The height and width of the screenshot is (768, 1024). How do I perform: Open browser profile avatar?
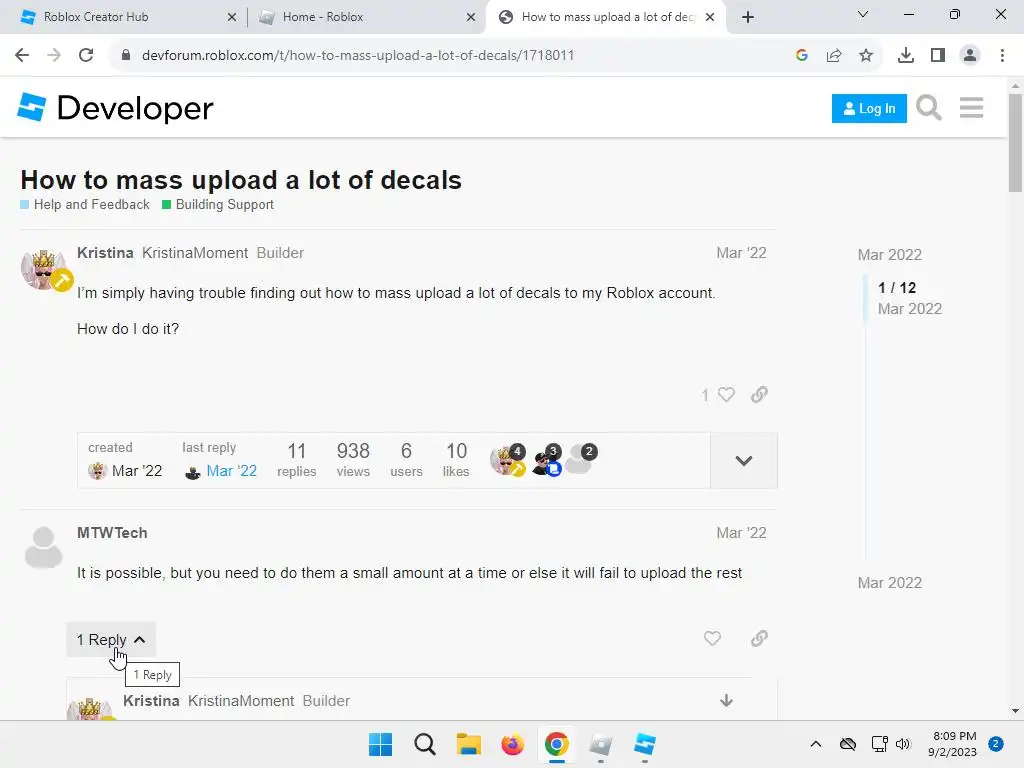pos(970,55)
